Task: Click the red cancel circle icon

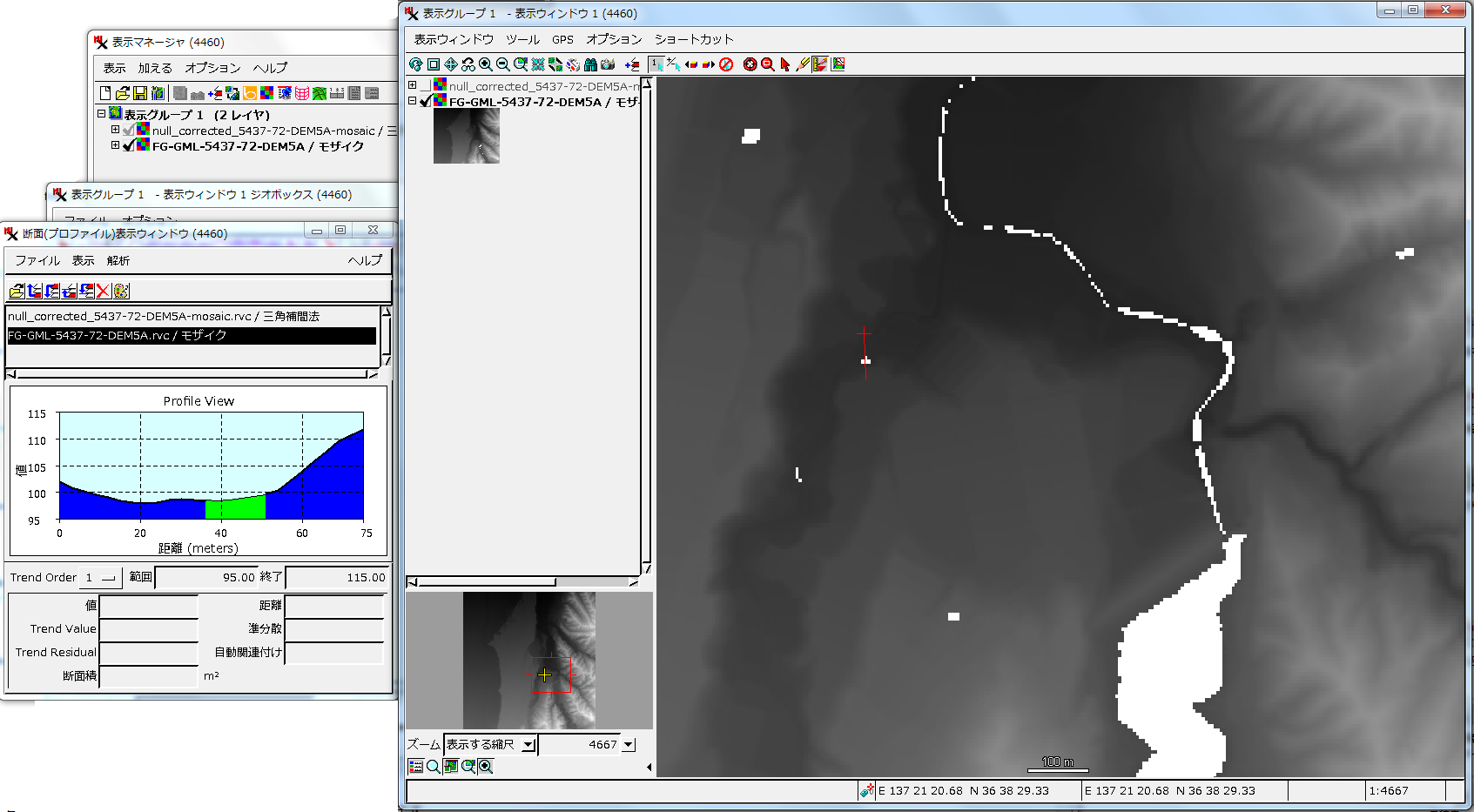Action: [x=726, y=64]
